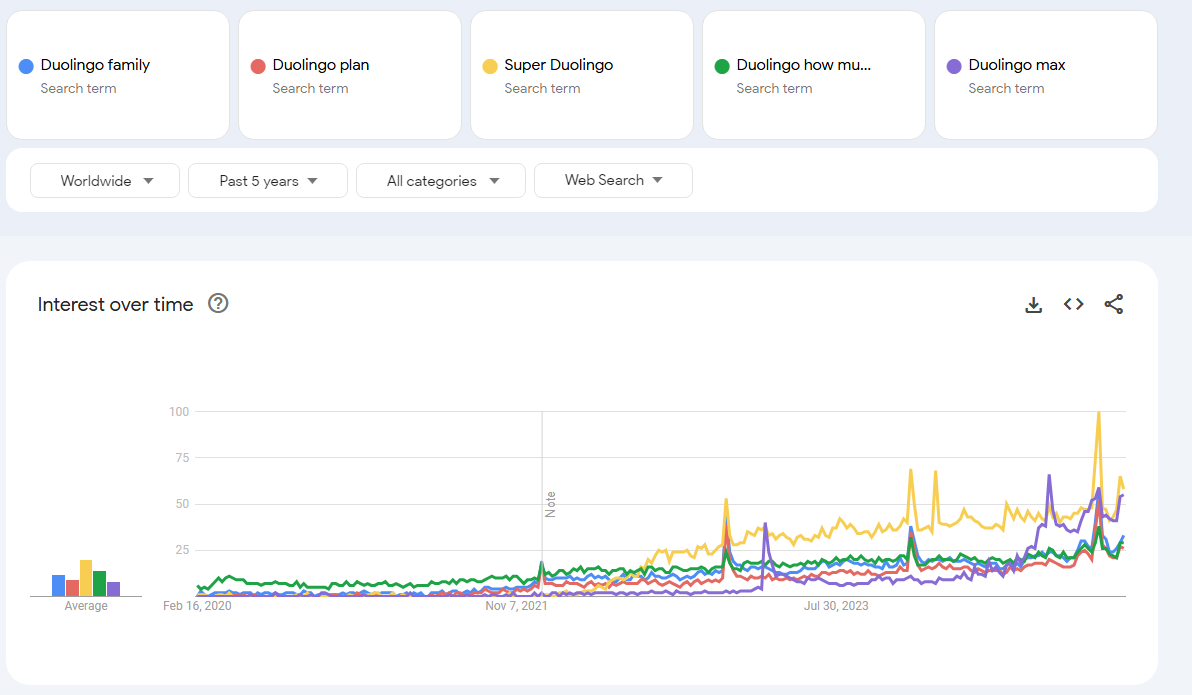Click the Note marker on the chart

click(x=550, y=504)
